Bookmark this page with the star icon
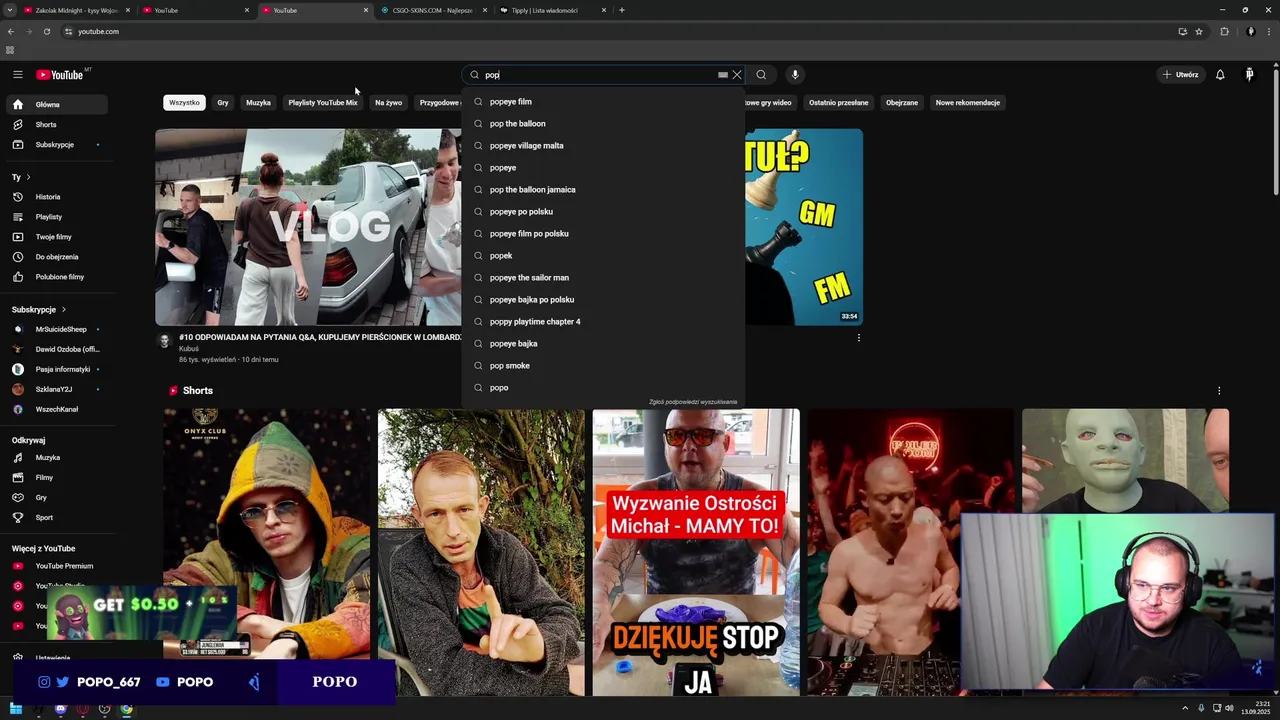This screenshot has width=1280, height=720. tap(1198, 31)
